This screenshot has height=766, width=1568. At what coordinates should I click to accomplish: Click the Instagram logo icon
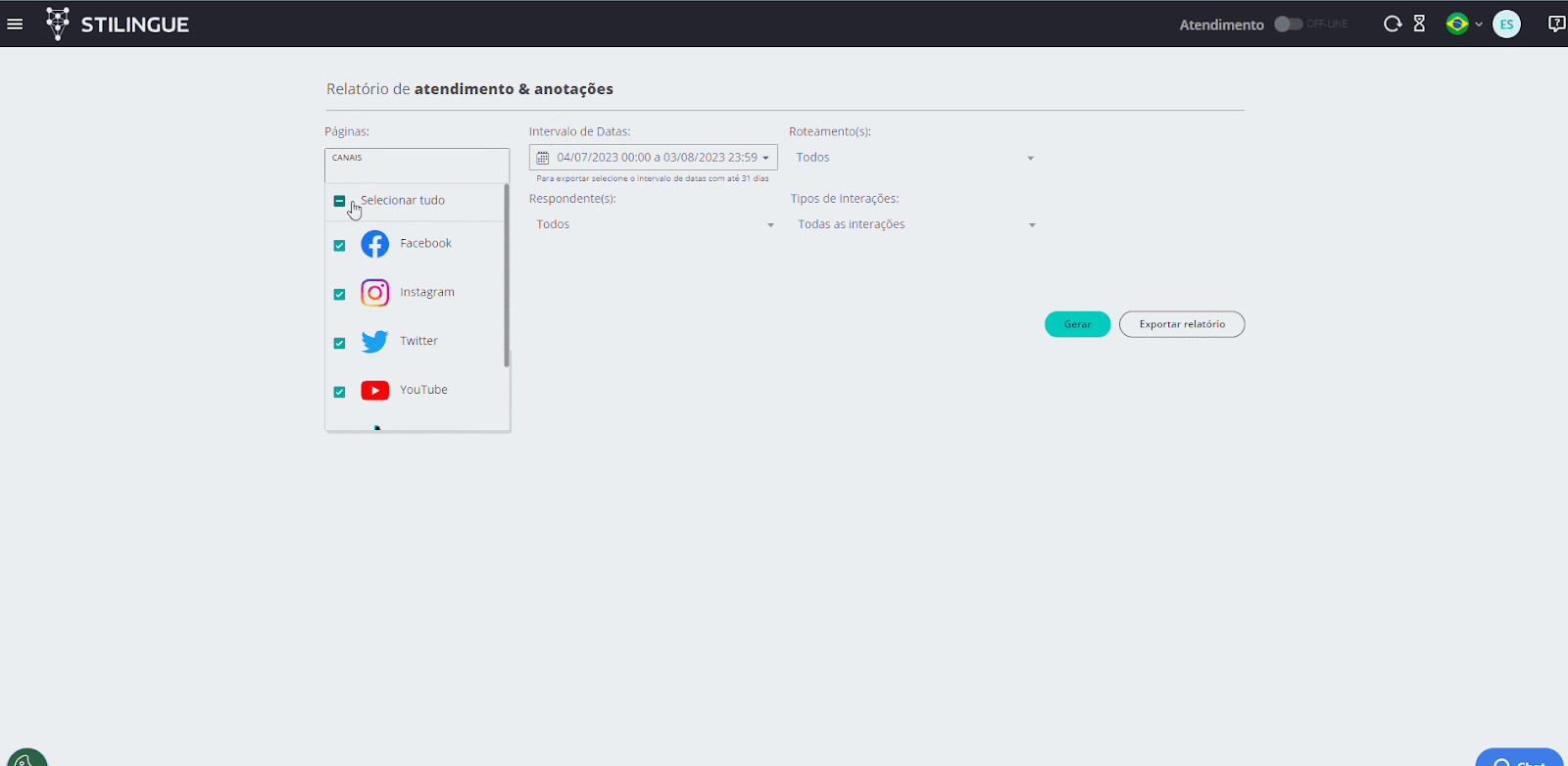pos(374,293)
